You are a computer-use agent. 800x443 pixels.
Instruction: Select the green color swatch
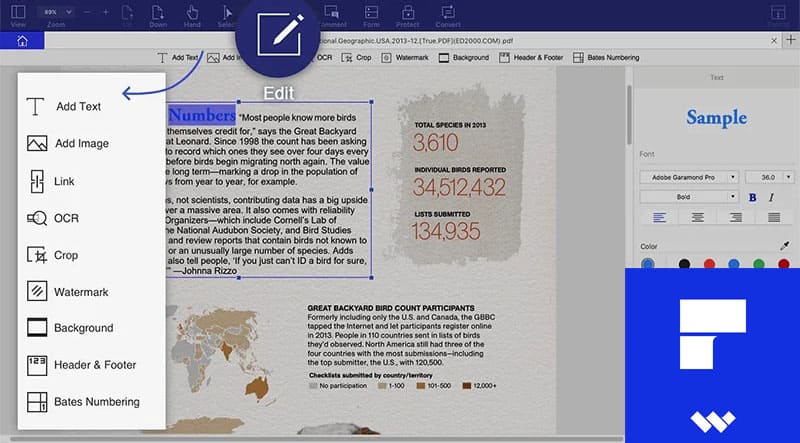759,264
